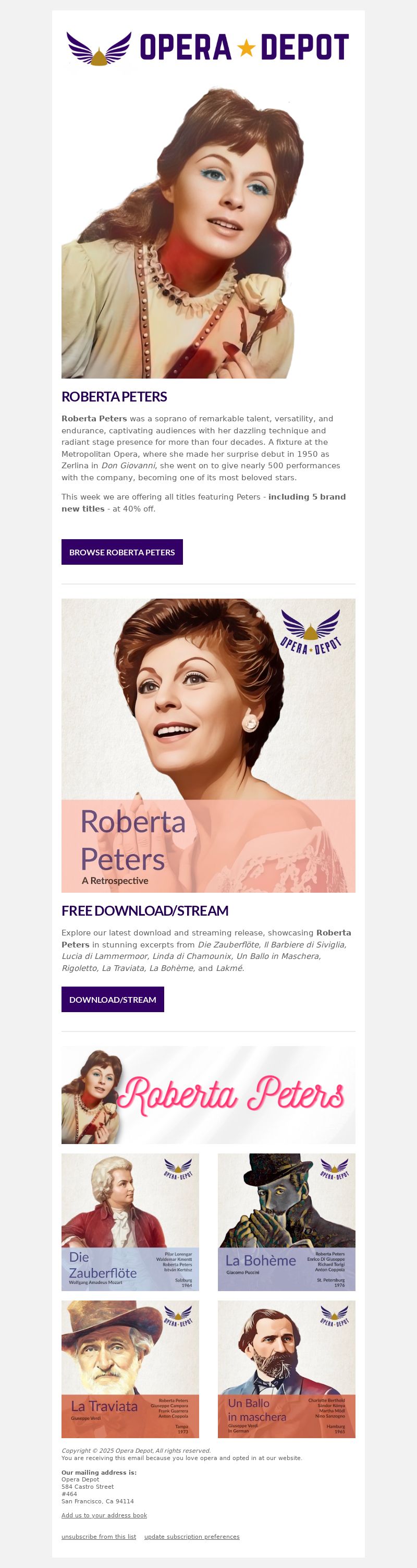
Task: Open the Roberta Peters A Retrospective cover
Action: click(208, 745)
